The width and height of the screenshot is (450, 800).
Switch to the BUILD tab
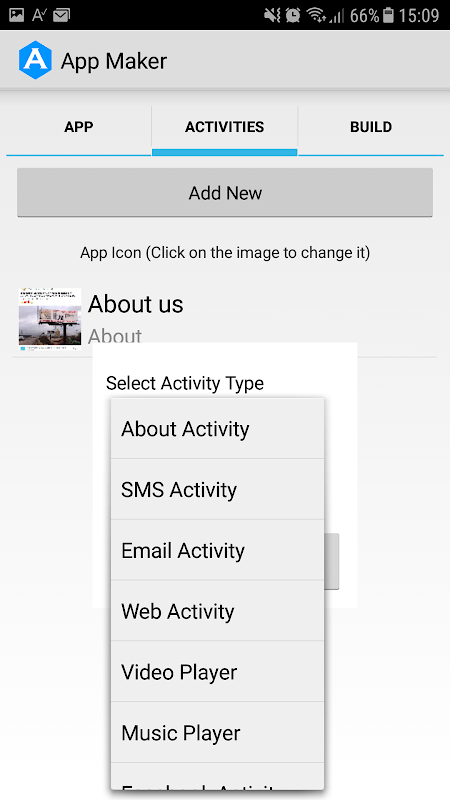coord(371,127)
